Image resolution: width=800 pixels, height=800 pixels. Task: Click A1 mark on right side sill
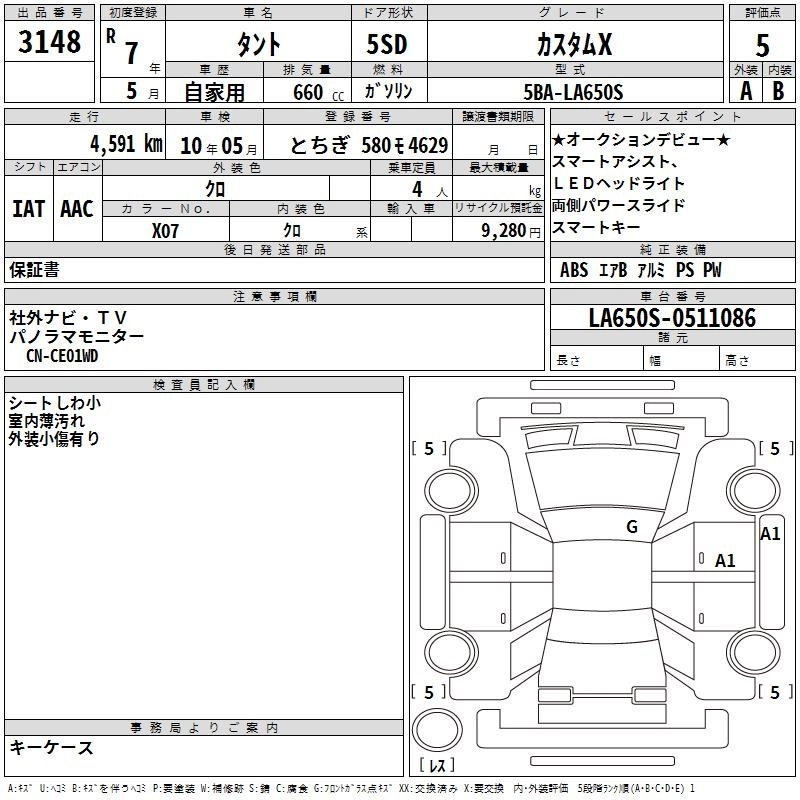770,534
